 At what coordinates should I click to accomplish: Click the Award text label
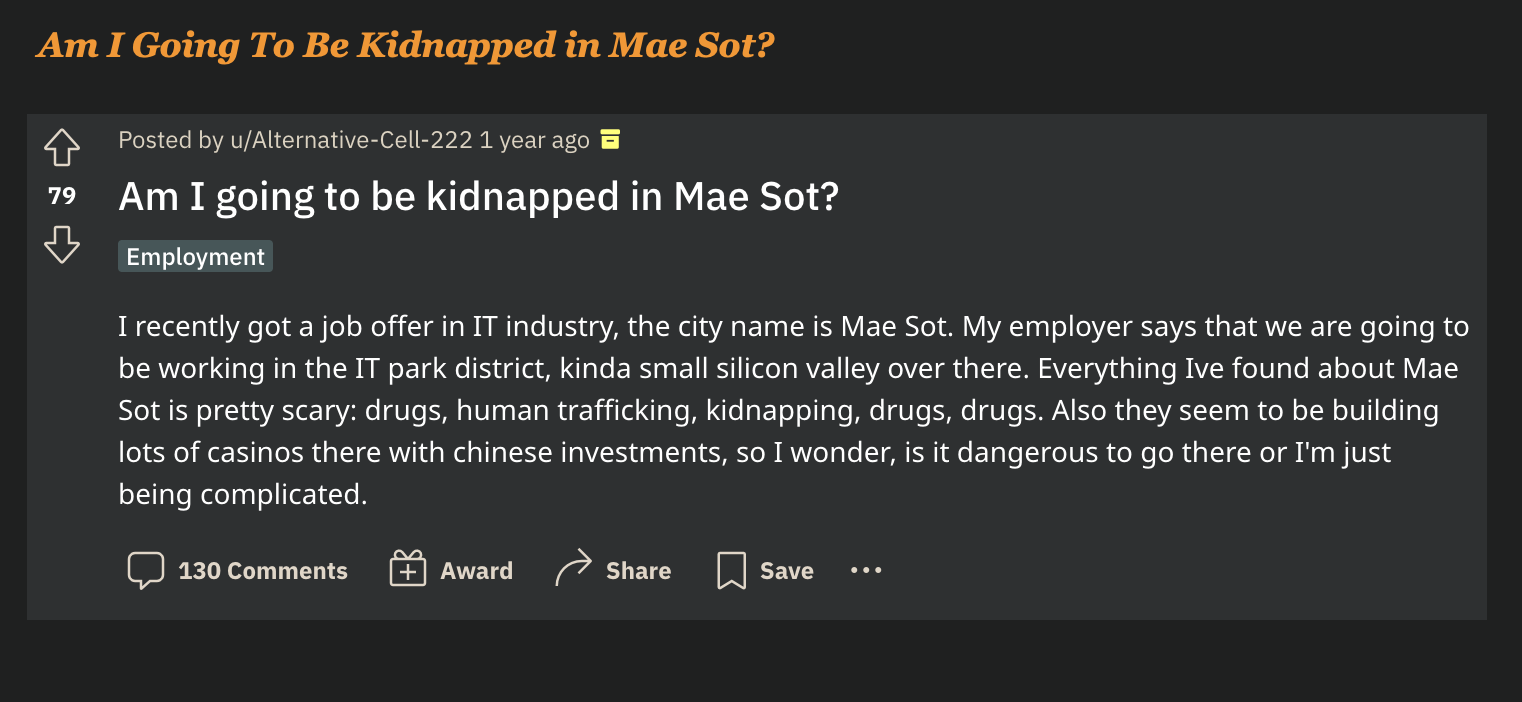477,571
